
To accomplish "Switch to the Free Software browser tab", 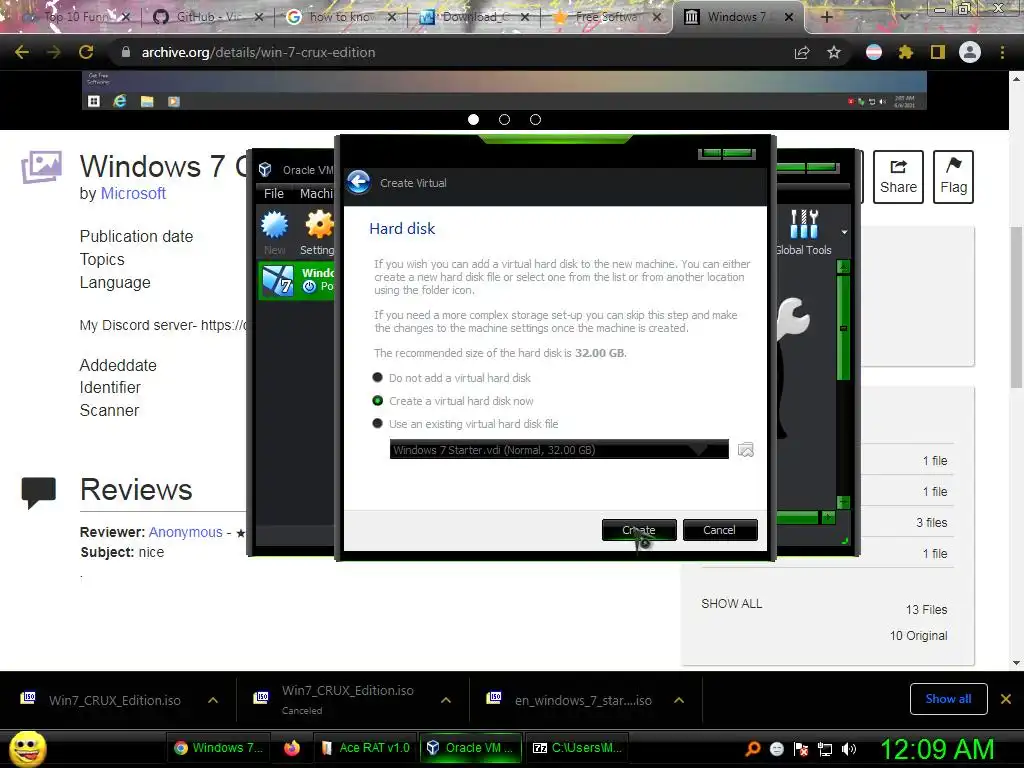I will click(607, 17).
